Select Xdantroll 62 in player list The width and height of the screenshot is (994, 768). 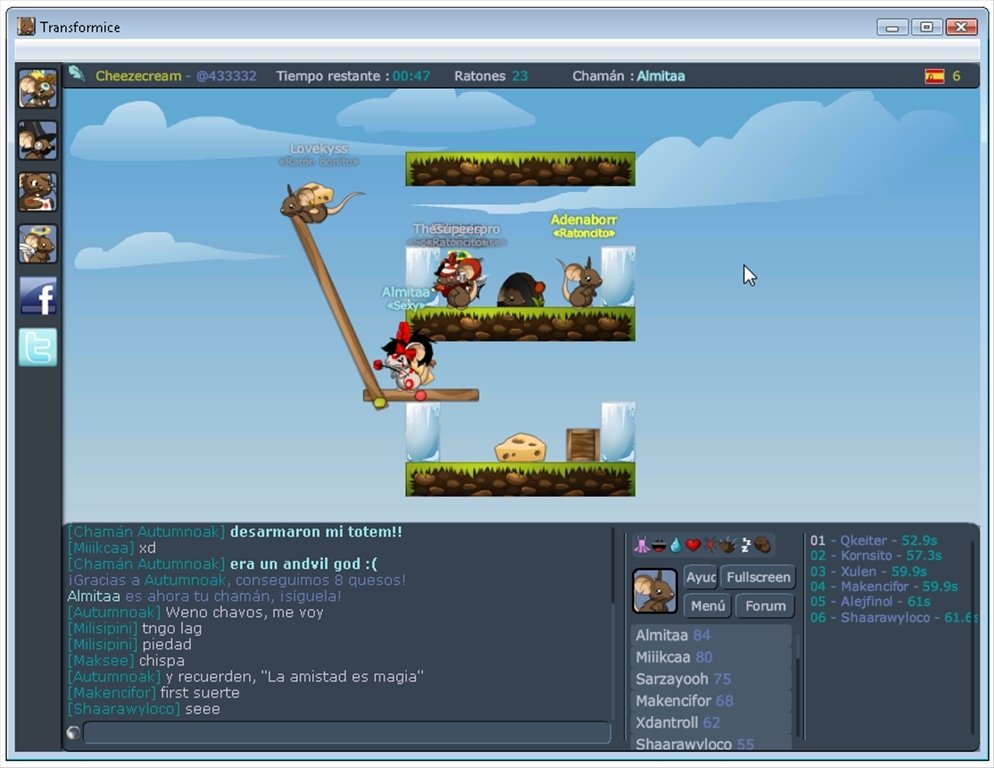tap(711, 722)
